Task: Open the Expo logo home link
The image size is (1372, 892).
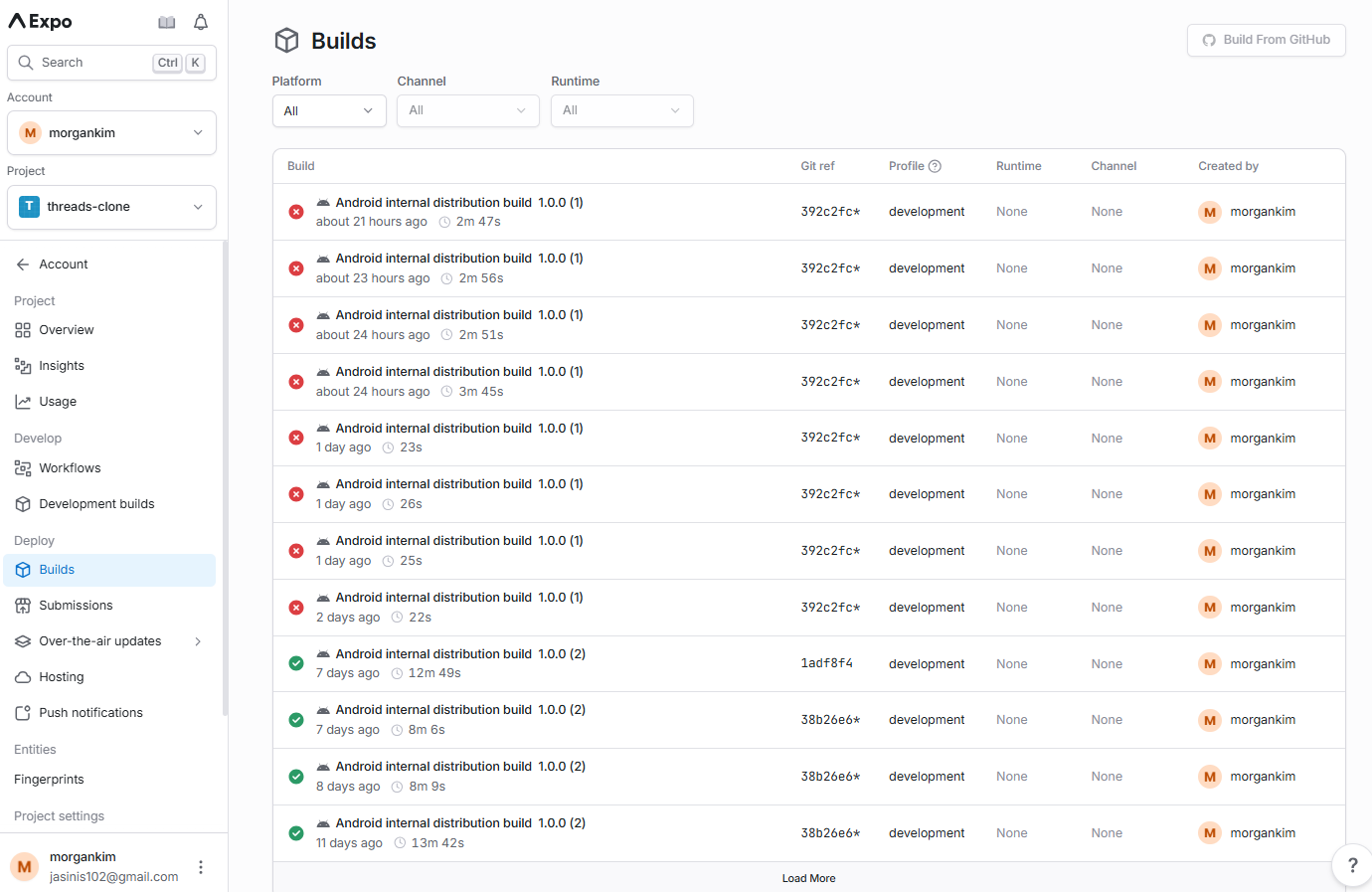Action: pos(40,21)
